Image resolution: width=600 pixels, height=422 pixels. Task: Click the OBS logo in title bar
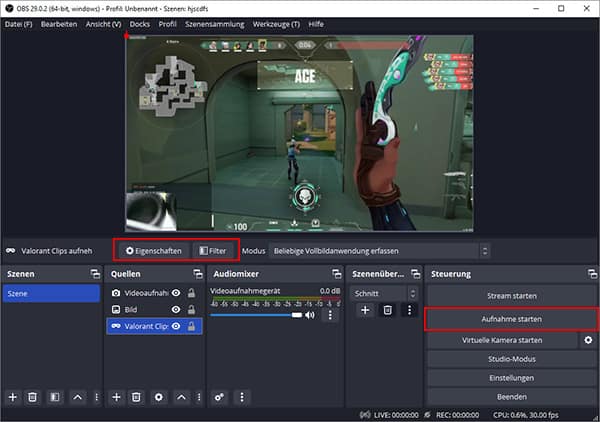(9, 8)
